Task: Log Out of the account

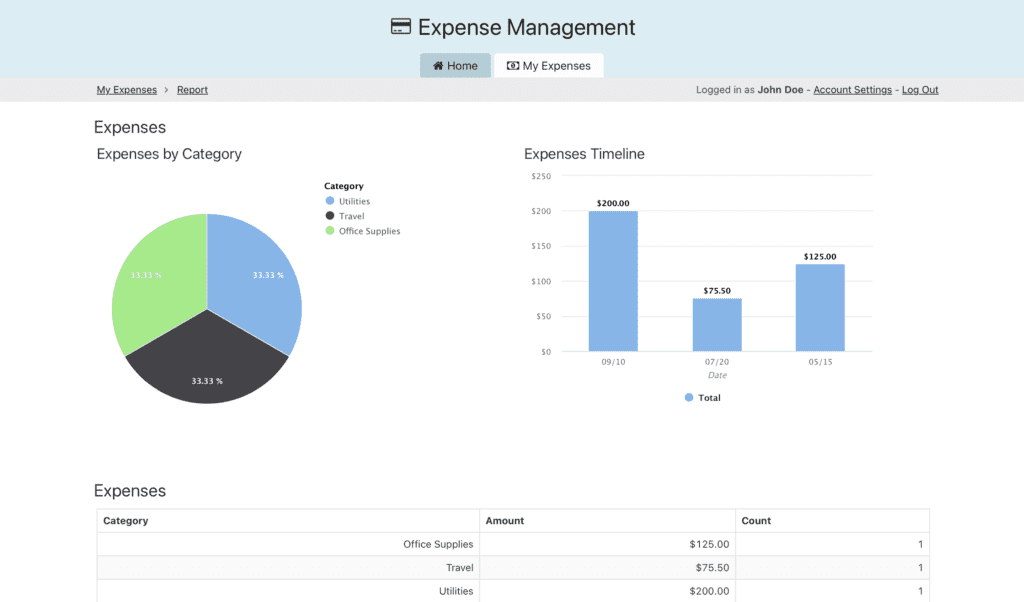Action: pos(920,90)
